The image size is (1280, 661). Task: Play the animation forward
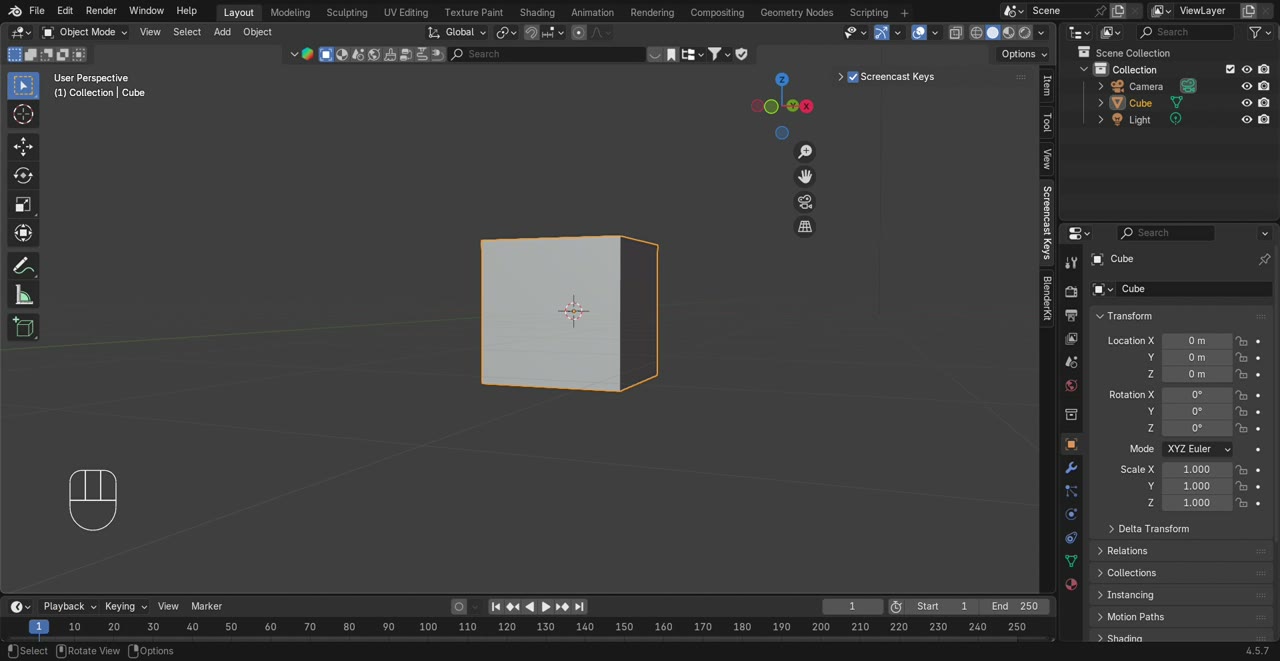545,607
